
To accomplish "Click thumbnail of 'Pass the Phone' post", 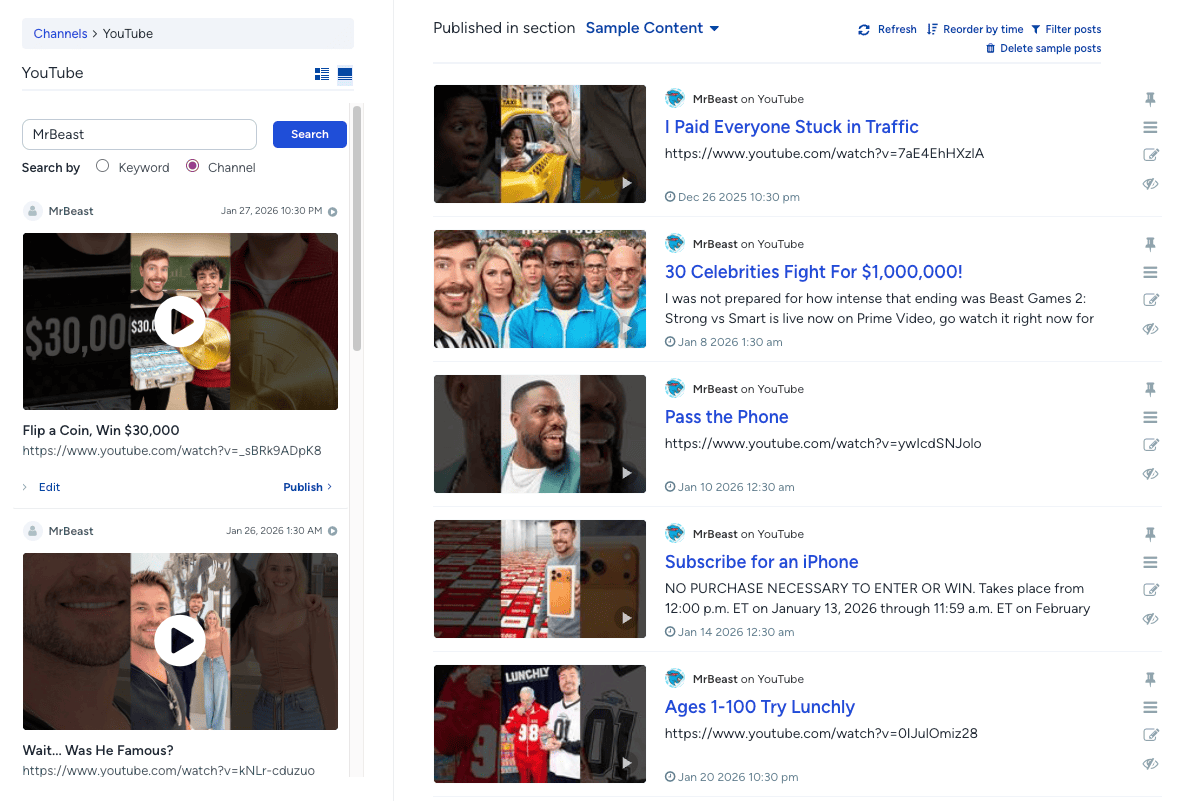I will point(540,434).
